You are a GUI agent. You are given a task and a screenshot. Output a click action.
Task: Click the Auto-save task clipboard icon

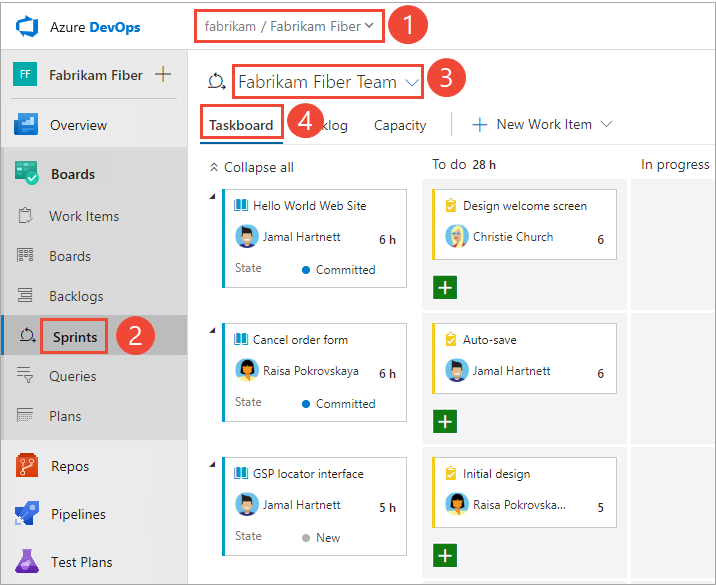click(451, 339)
